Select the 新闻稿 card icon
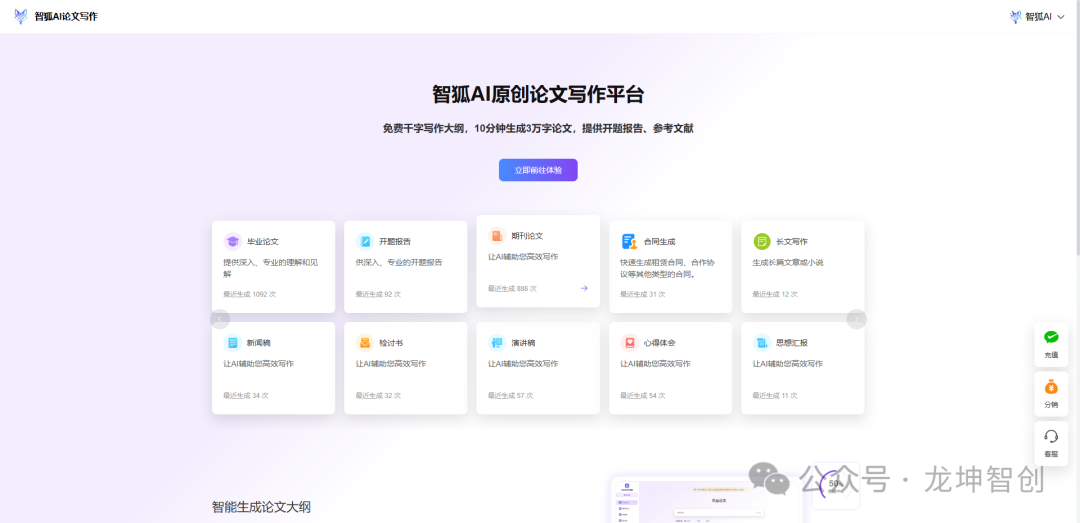This screenshot has width=1080, height=523. 233,342
